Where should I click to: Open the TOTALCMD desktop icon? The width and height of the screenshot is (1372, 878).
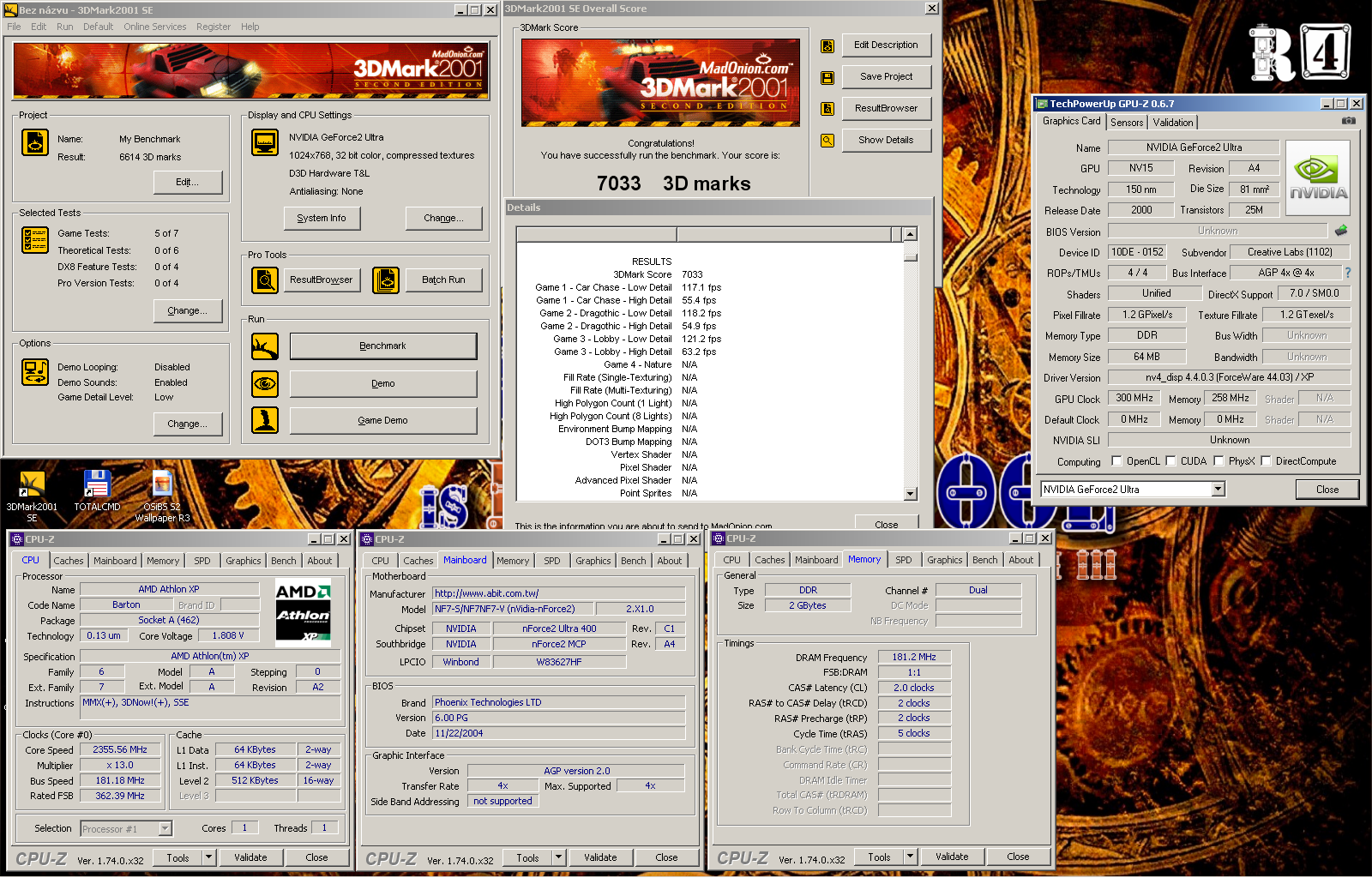(97, 491)
